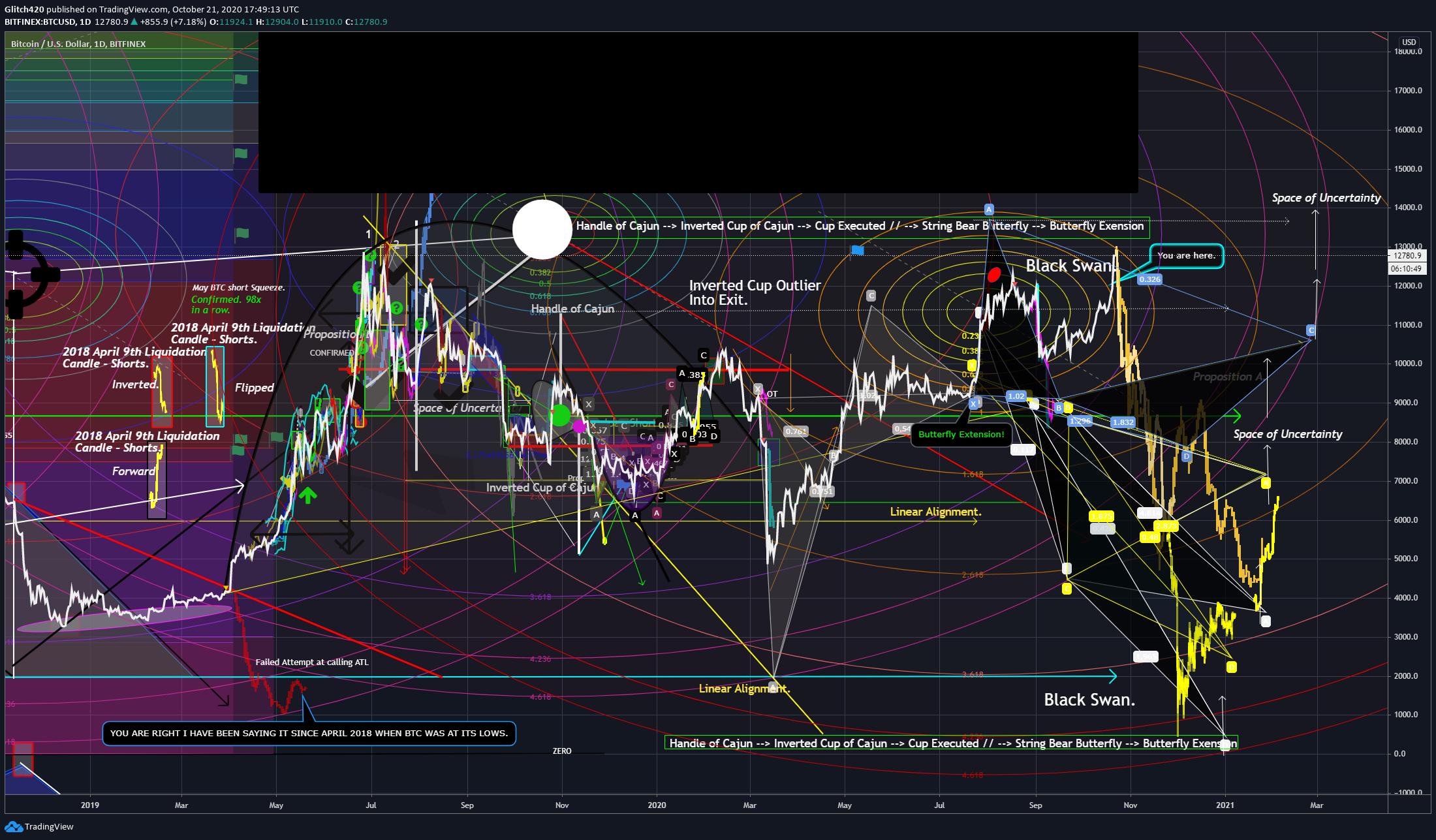Click the large white circle marker
This screenshot has height=840, width=1436.
542,229
